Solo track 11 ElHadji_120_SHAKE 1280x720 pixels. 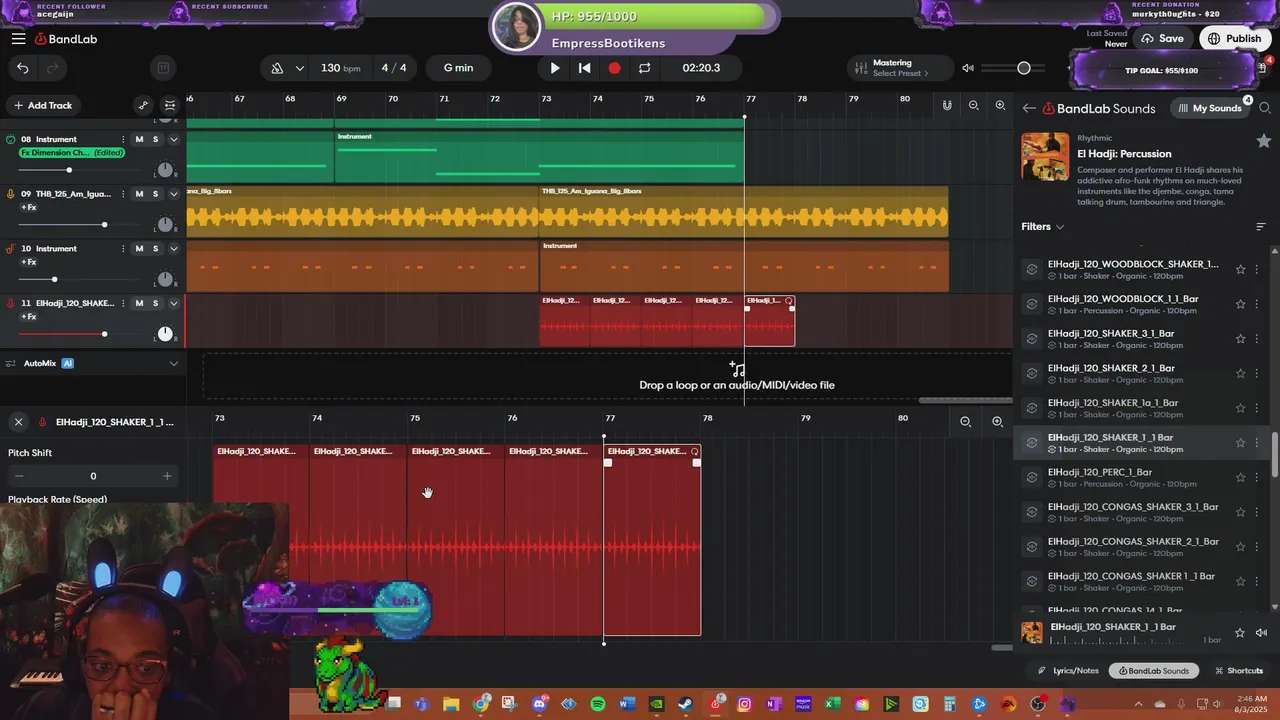pos(155,303)
